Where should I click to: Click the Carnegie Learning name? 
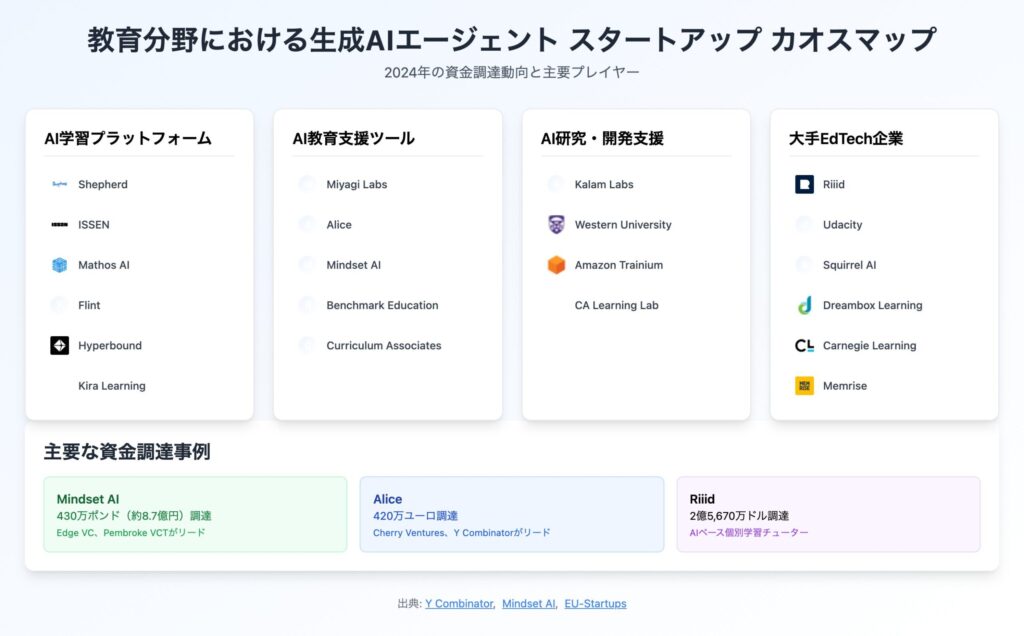[869, 345]
